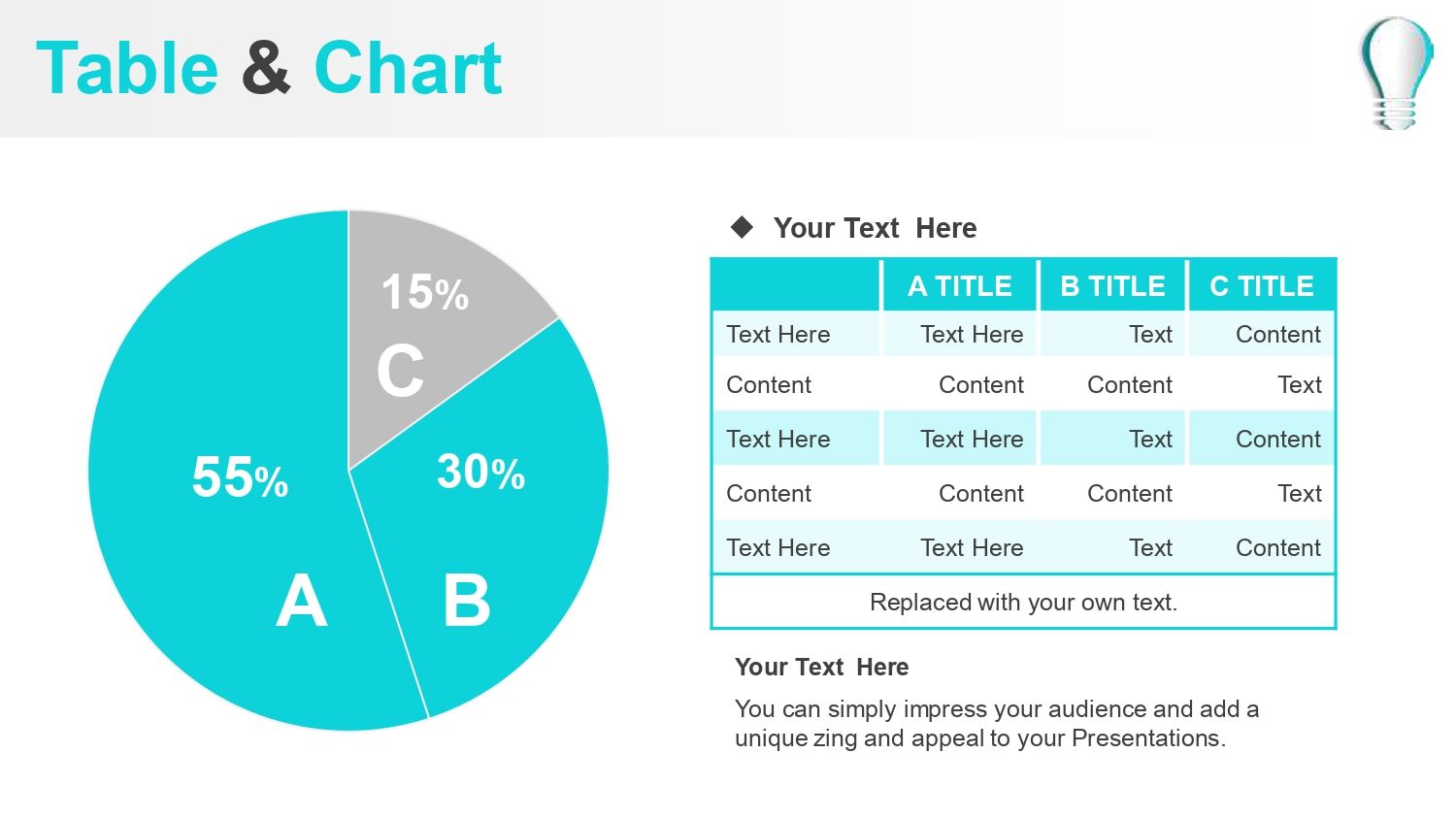Click the diamond bullet beside Your Text Here
The height and width of the screenshot is (819, 1456).
click(x=743, y=227)
